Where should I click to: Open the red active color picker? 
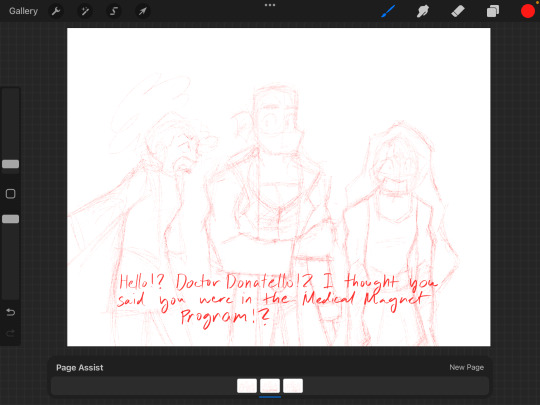tap(528, 11)
